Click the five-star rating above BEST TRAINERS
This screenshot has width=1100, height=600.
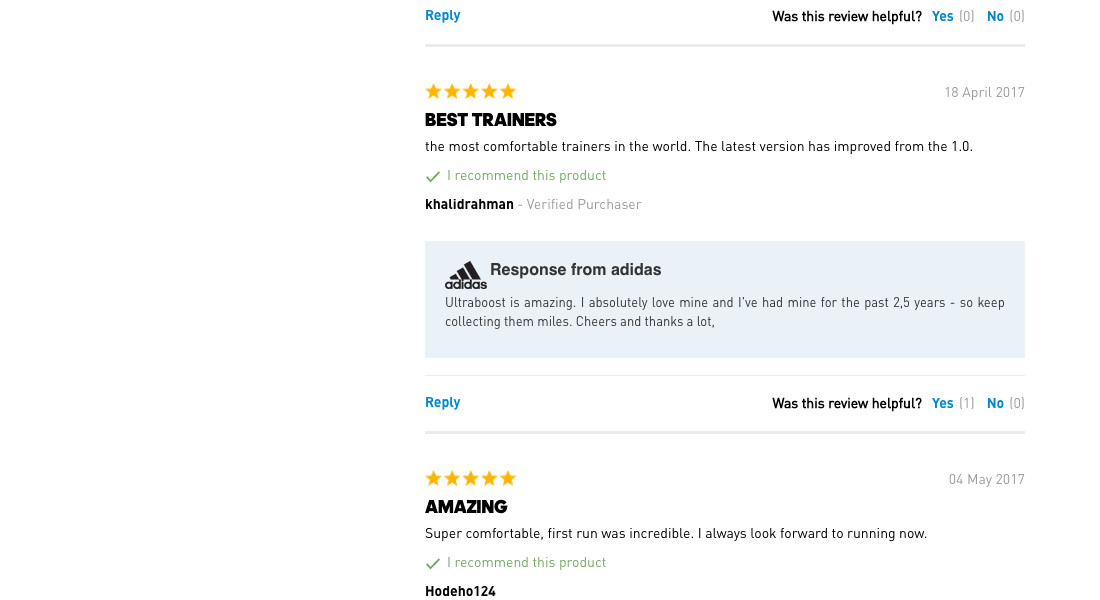470,92
